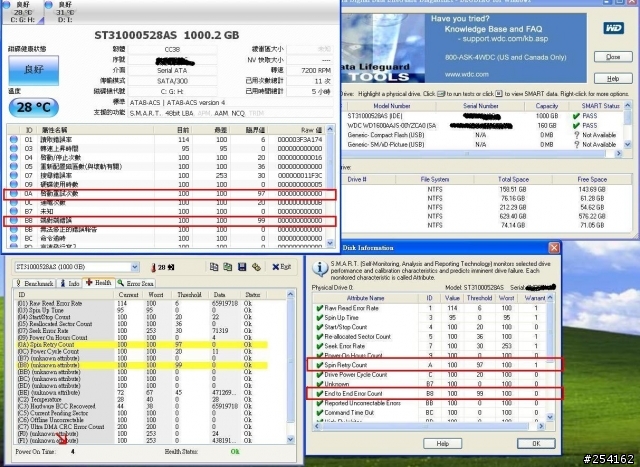Open support.wdc.com/kb.asp link in WD banner
Viewport: 640px width, 467px height.
[x=505, y=39]
